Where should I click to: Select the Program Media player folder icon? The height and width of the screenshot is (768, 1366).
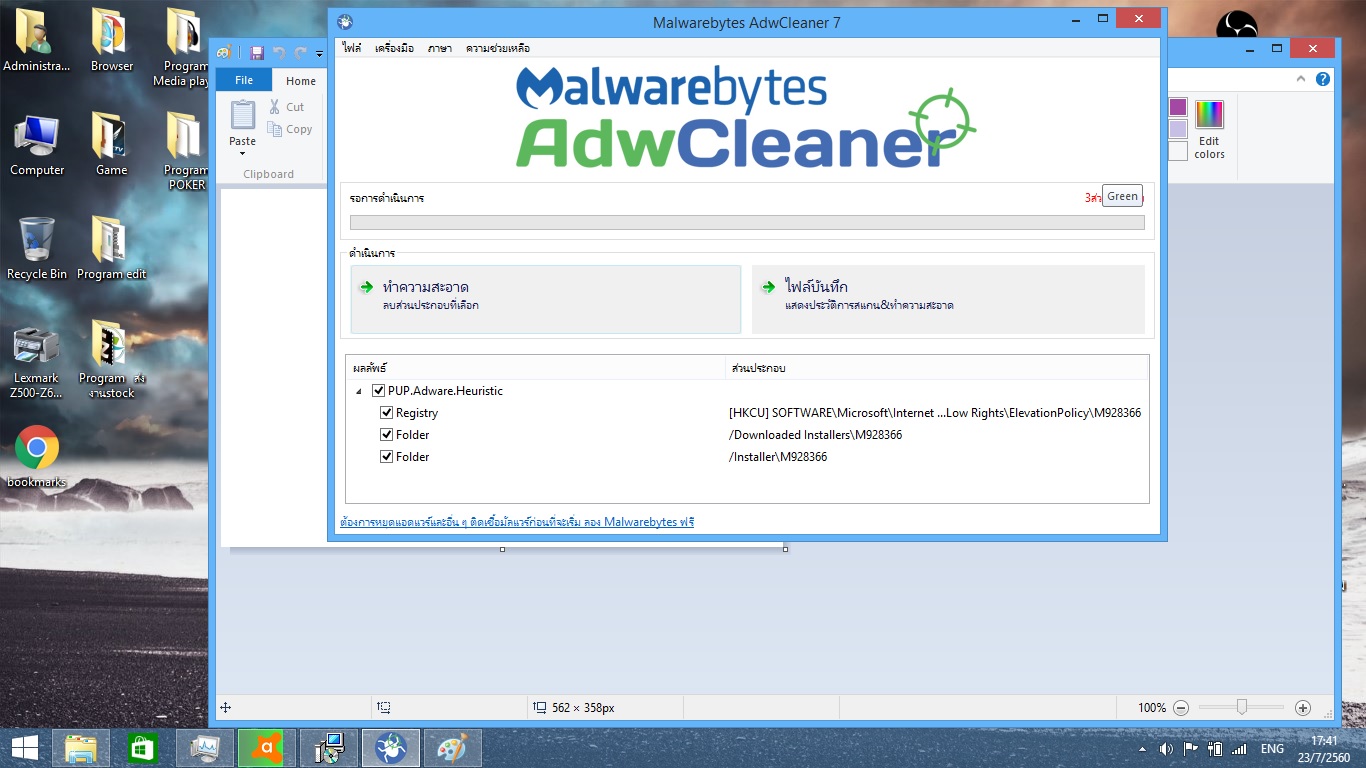tap(186, 32)
